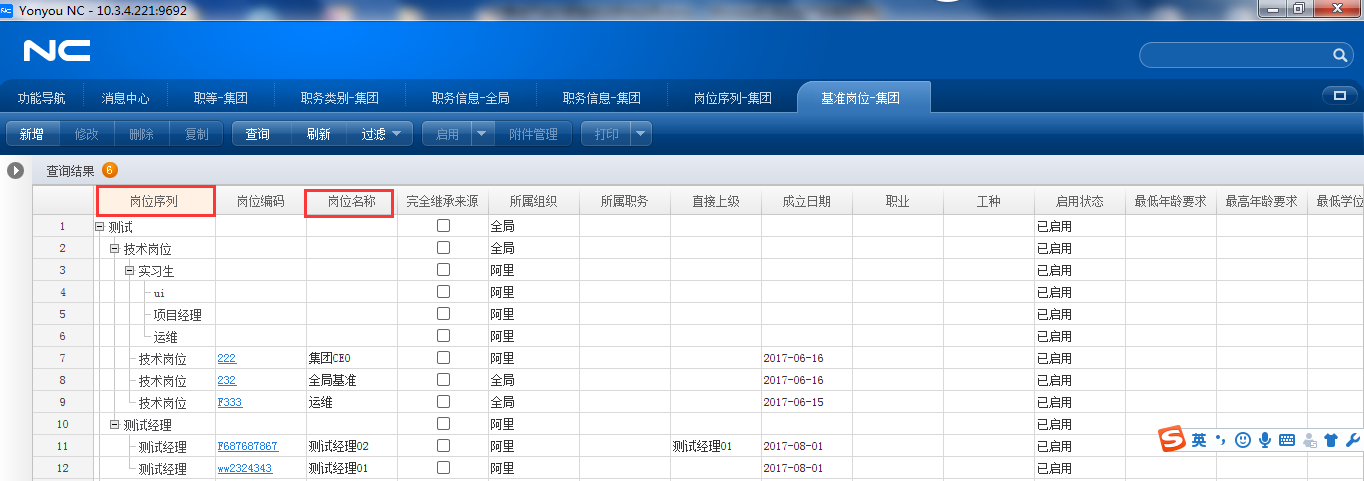Click the search magnifier icon
This screenshot has width=1364, height=481.
tap(1340, 55)
